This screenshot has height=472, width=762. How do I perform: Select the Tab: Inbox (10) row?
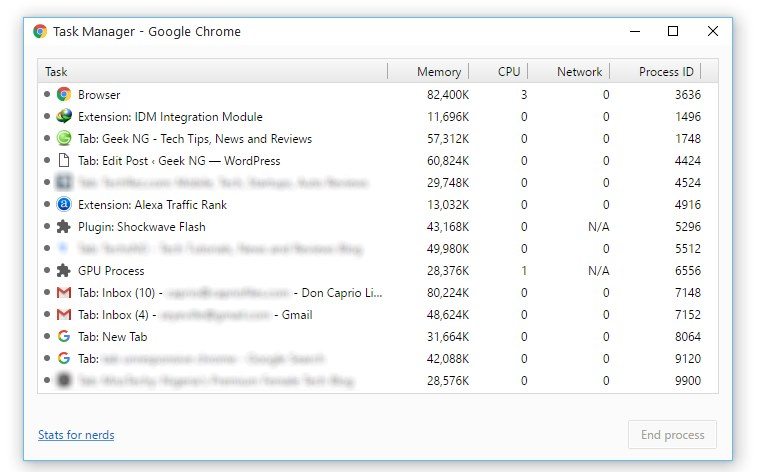378,293
